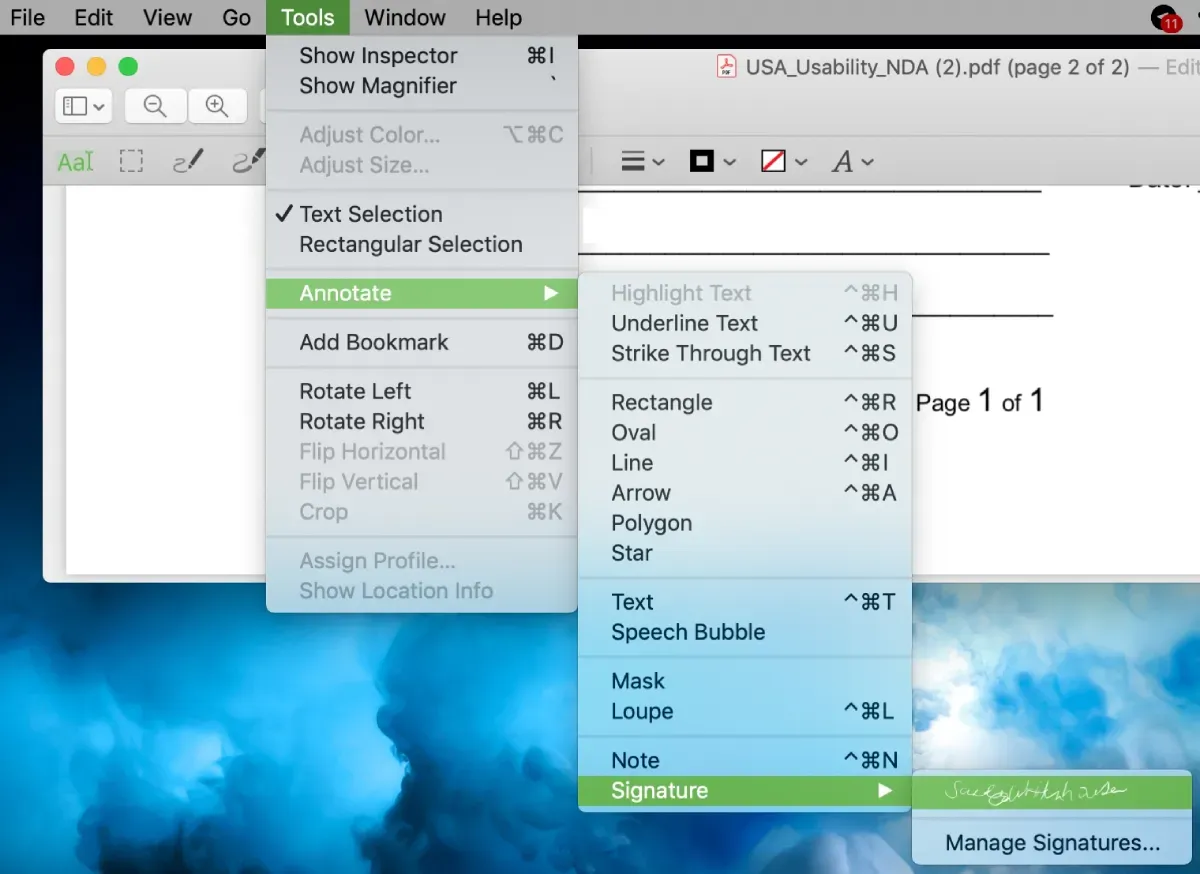1200x874 pixels.
Task: Pick the dashed rectangular selection toolbar tool
Action: 131,162
